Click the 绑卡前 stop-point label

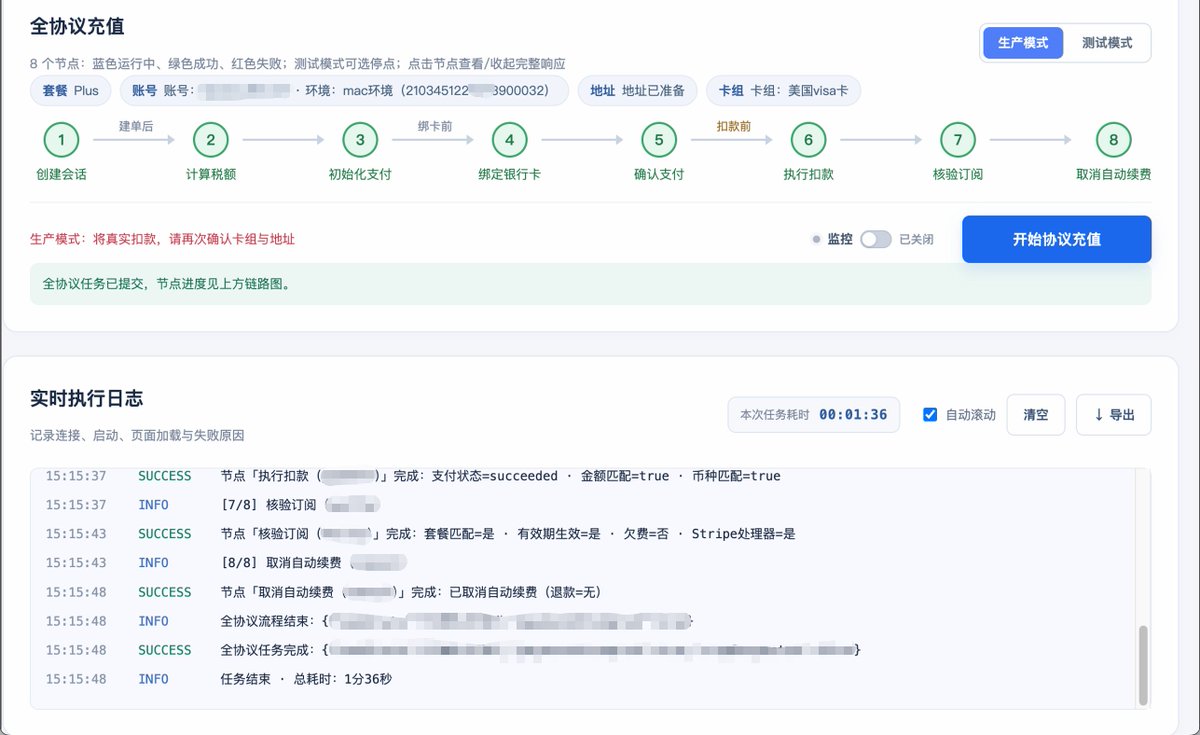tap(435, 127)
